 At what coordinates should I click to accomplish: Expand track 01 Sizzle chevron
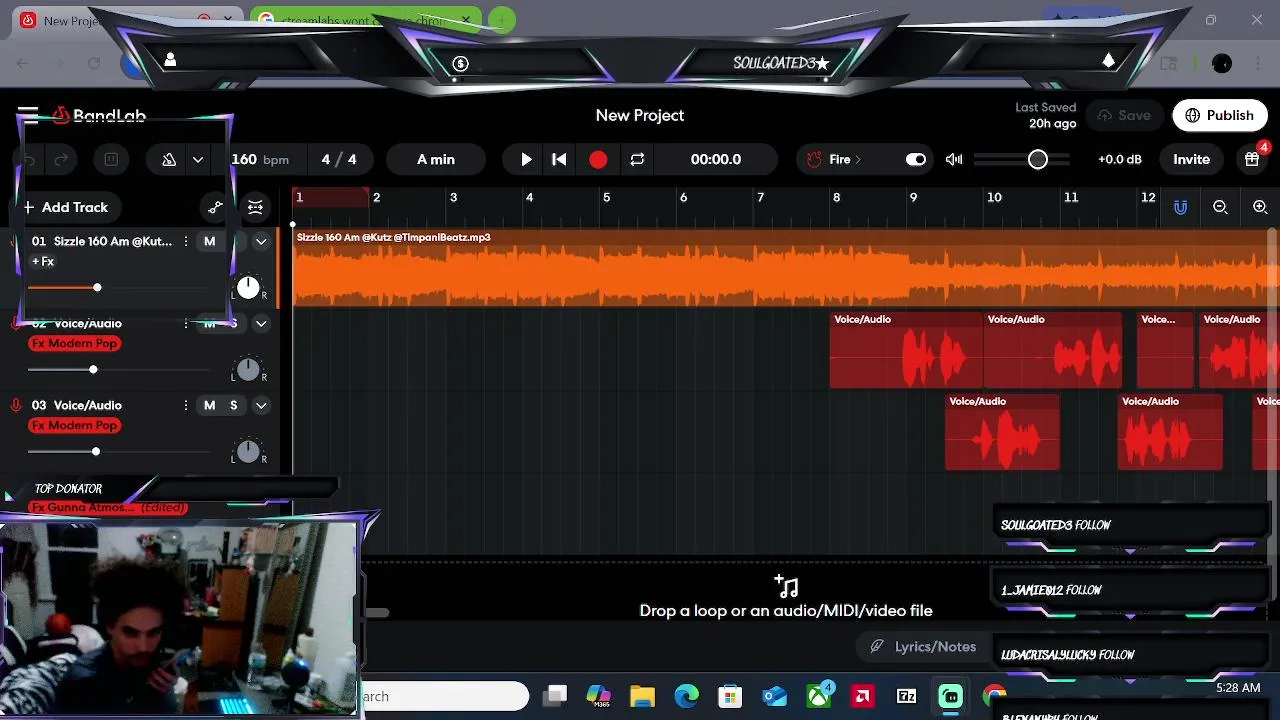(261, 241)
